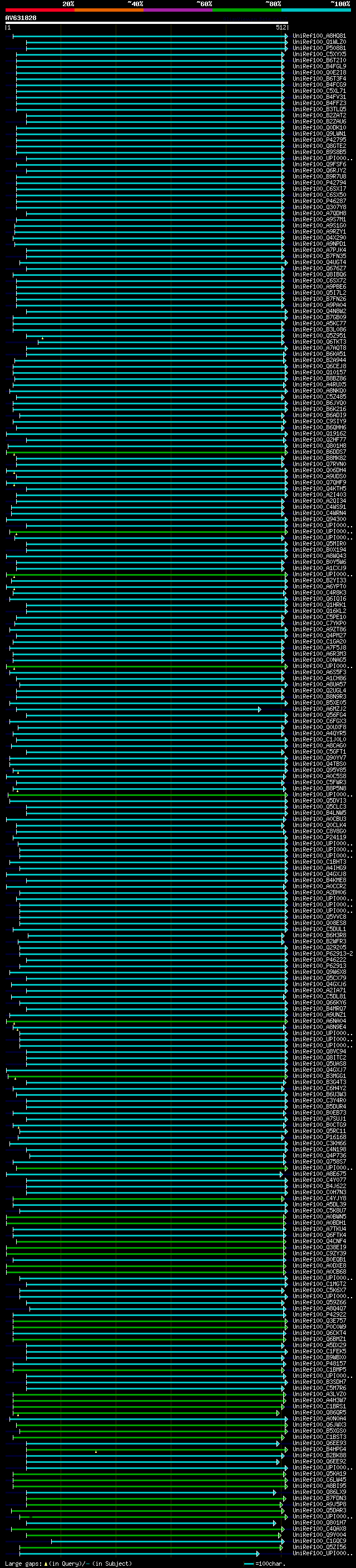
Task: Select the UniRef100_P48157 label
Action: (319, 1363)
